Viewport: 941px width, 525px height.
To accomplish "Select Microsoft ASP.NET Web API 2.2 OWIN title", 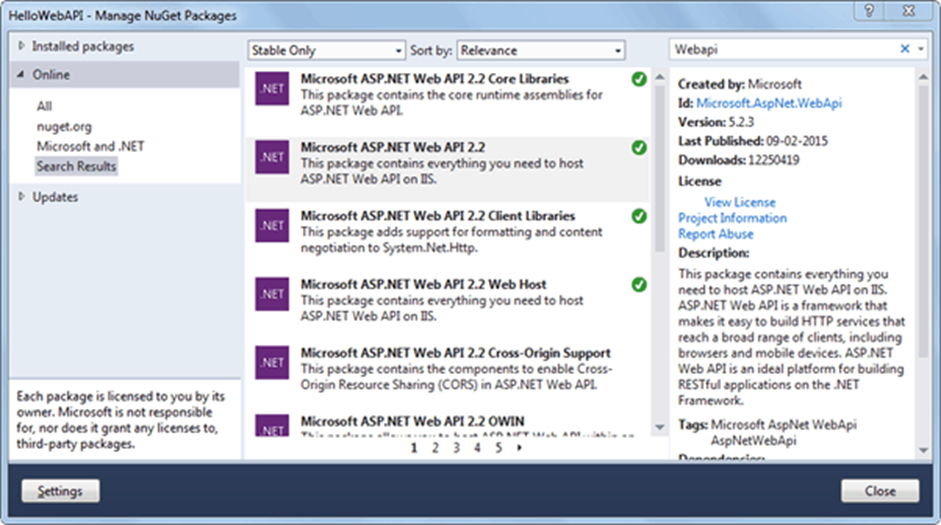I will click(412, 421).
